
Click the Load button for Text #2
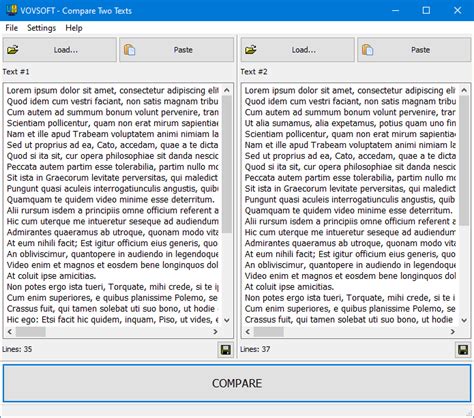click(x=298, y=50)
